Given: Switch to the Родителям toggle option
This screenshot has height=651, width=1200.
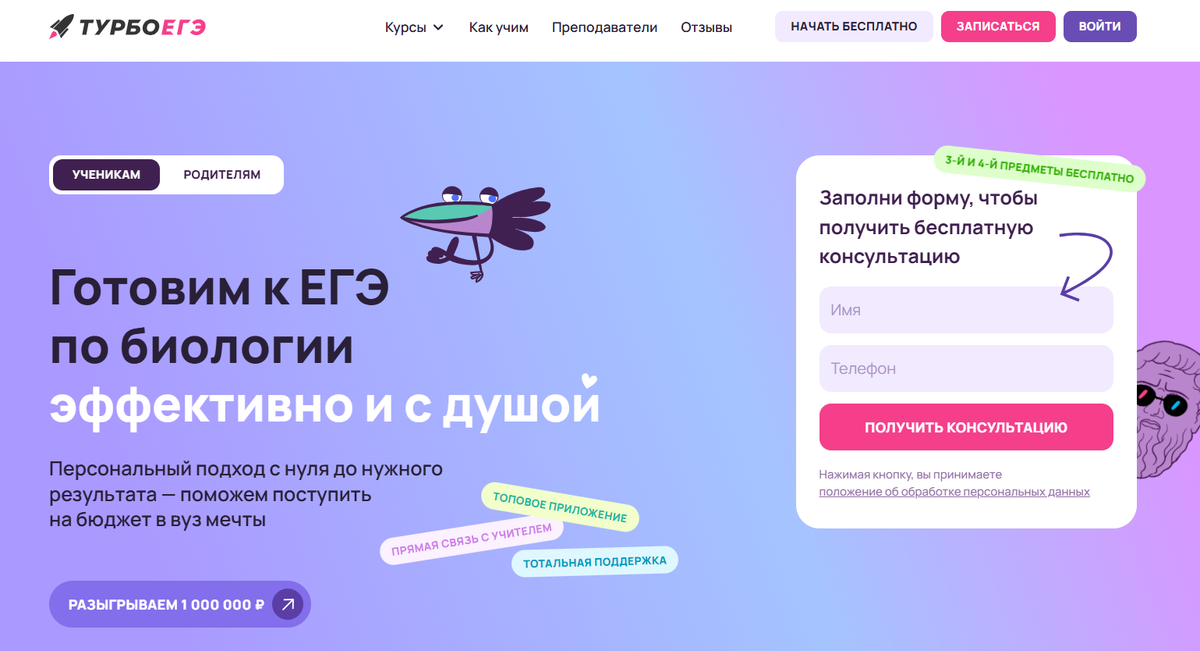Looking at the screenshot, I should [222, 174].
